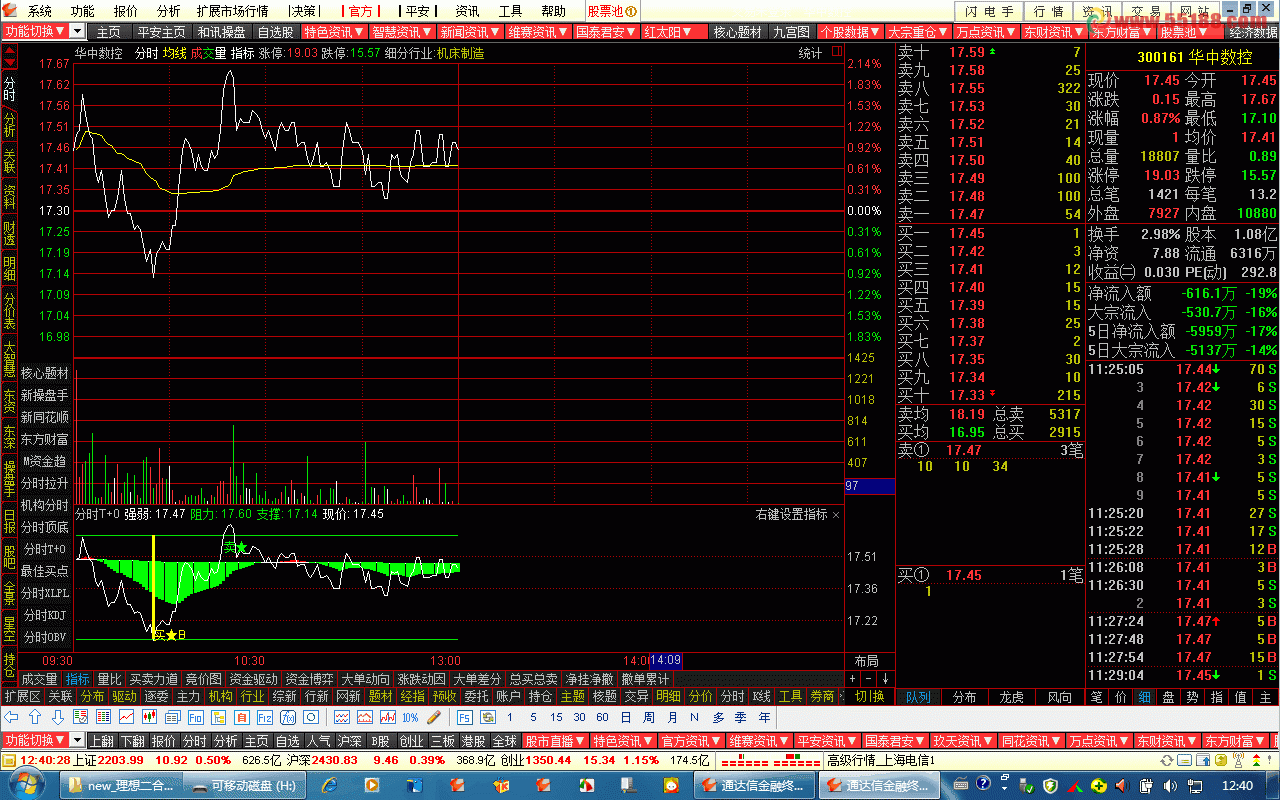The image size is (1280, 800).
Task: Close the indicator settings with × icon
Action: [836, 514]
